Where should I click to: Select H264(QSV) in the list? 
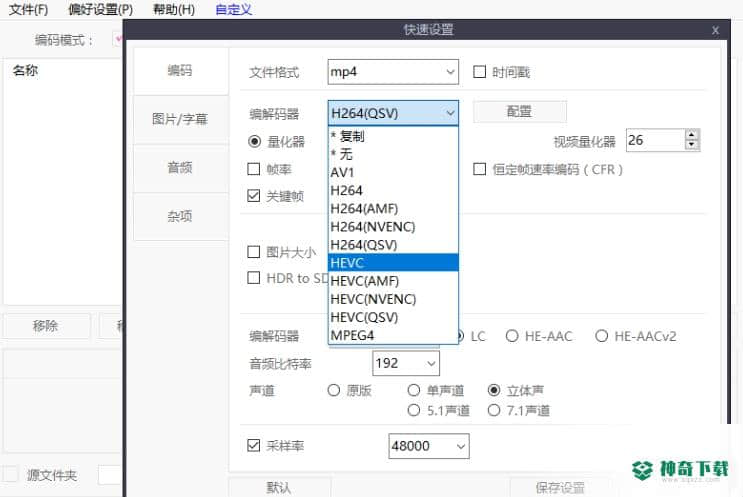tap(393, 245)
